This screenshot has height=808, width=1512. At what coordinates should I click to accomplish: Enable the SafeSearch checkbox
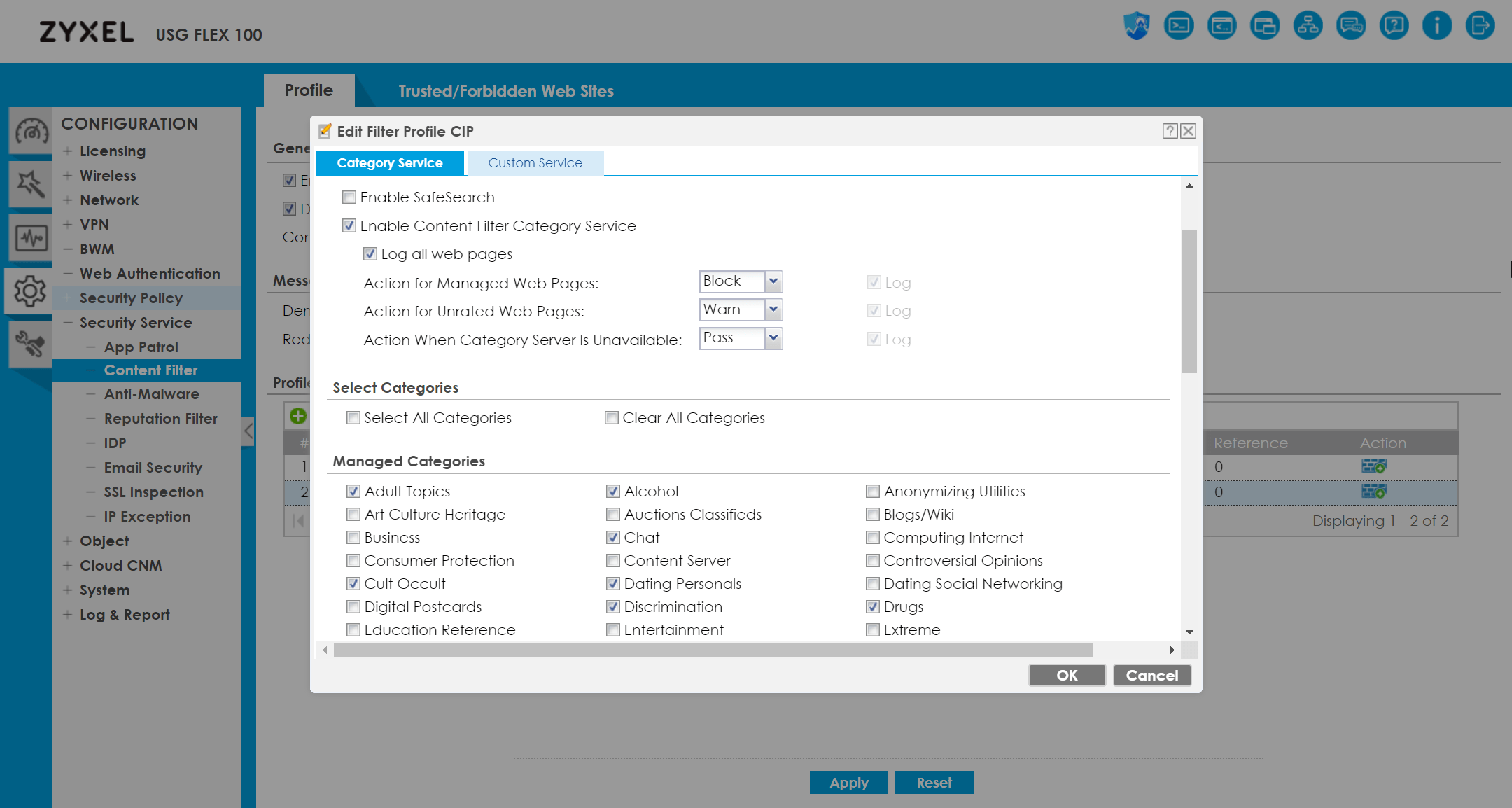[349, 197]
